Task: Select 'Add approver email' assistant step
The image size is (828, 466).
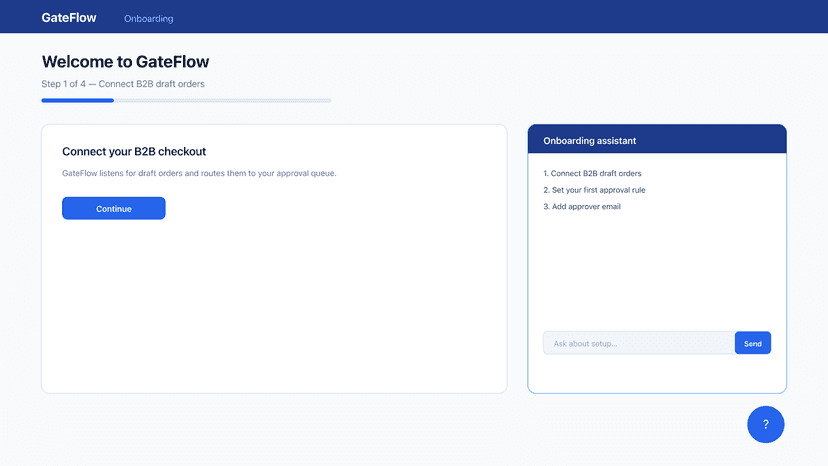Action: point(582,207)
